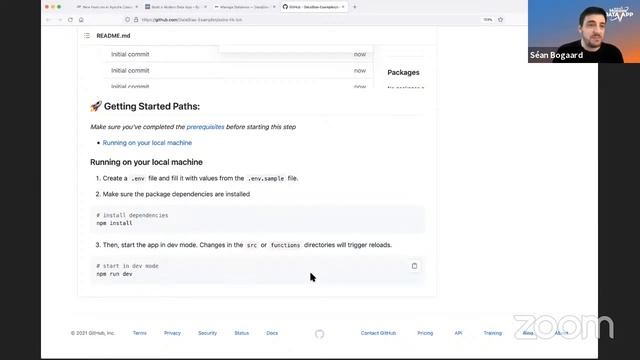Image resolution: width=640 pixels, height=360 pixels.
Task: Click the functions inline code
Action: pos(285,245)
